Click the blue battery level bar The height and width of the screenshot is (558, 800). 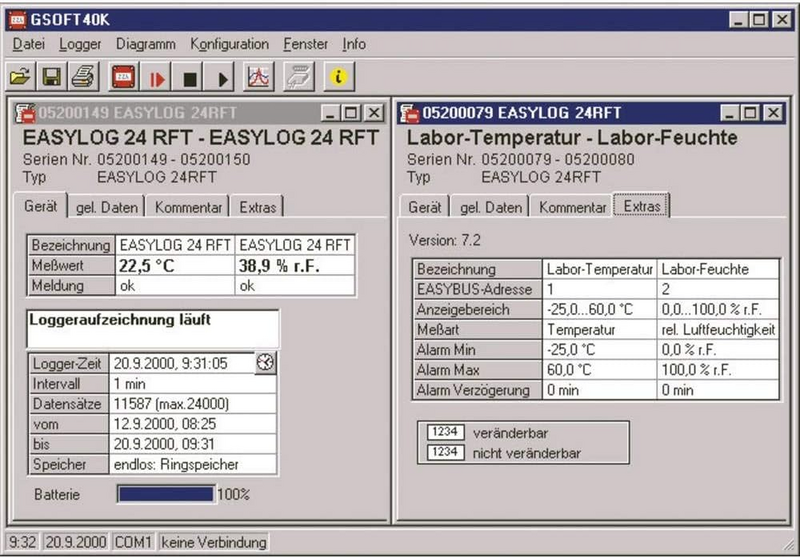pos(165,494)
